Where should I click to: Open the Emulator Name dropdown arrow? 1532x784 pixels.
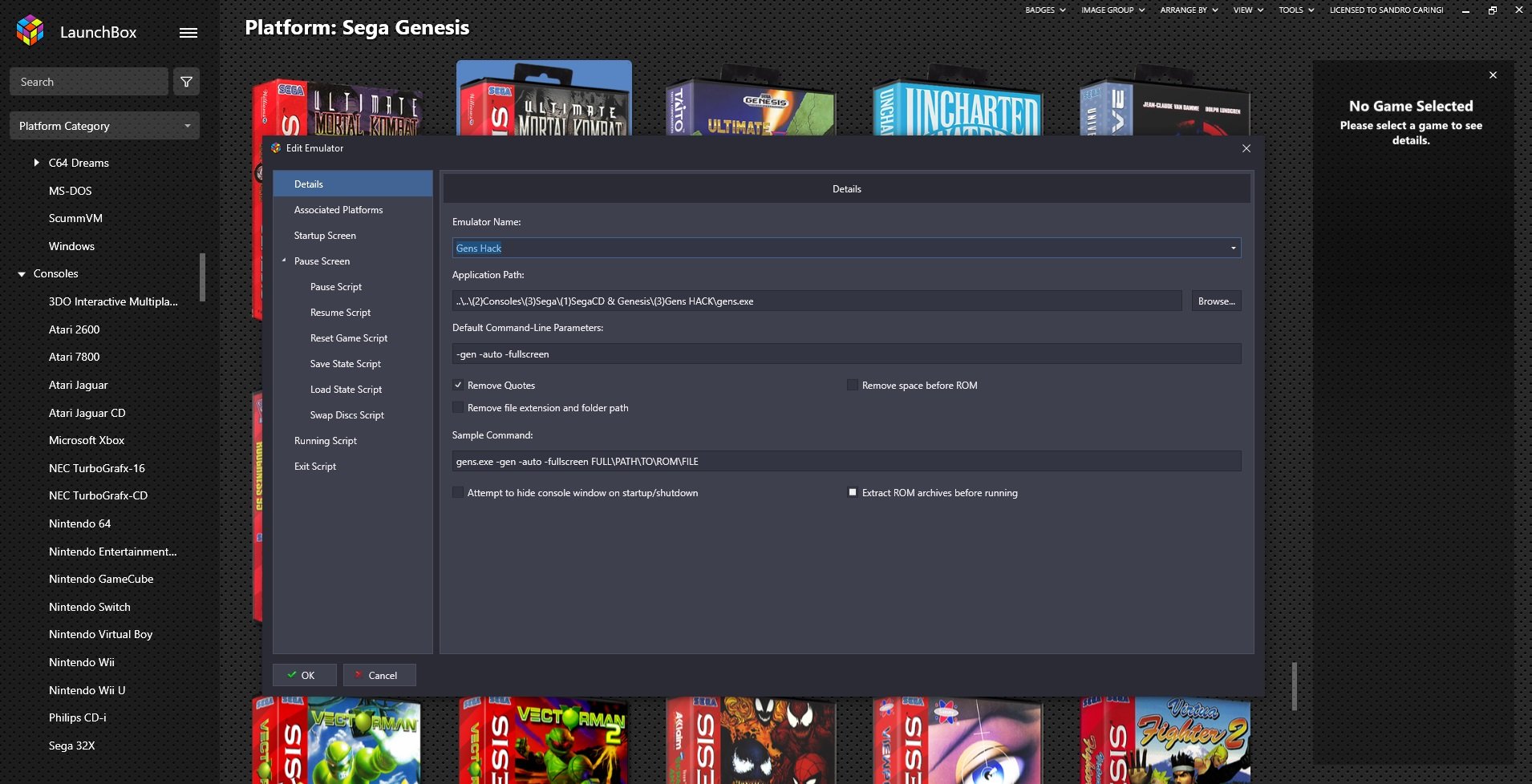(x=1233, y=249)
